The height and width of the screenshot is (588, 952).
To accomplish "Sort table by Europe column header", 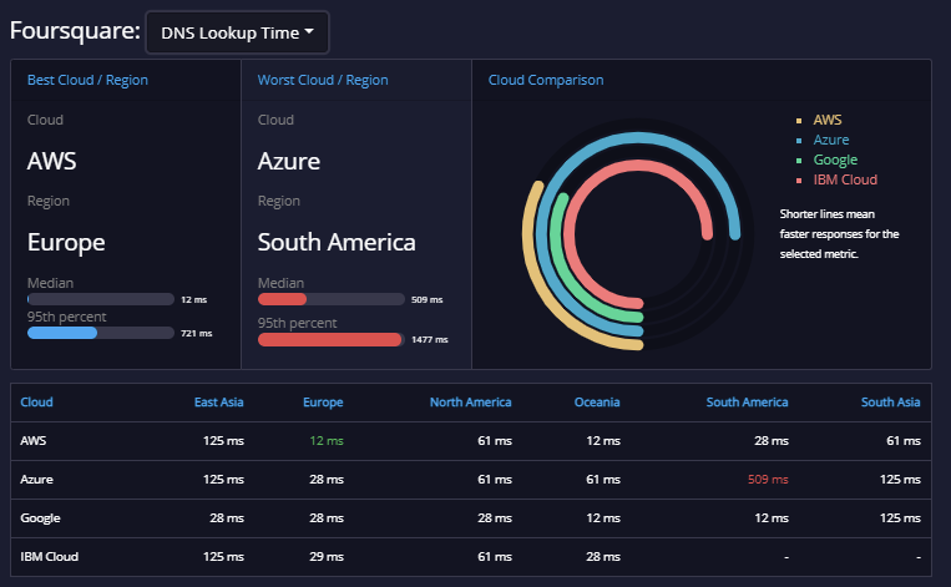I will coord(323,402).
